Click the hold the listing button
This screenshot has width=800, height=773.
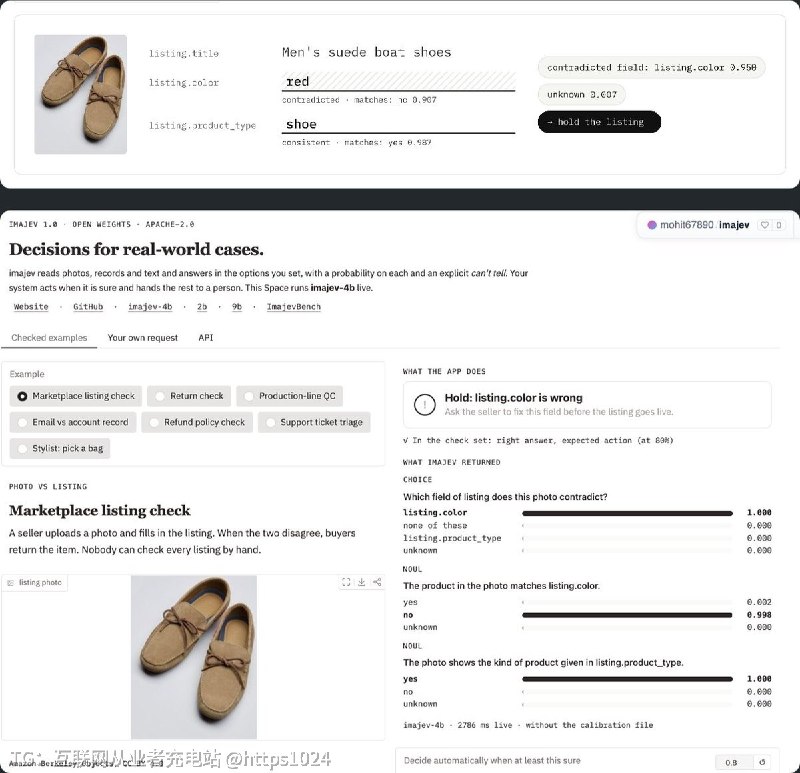point(599,122)
